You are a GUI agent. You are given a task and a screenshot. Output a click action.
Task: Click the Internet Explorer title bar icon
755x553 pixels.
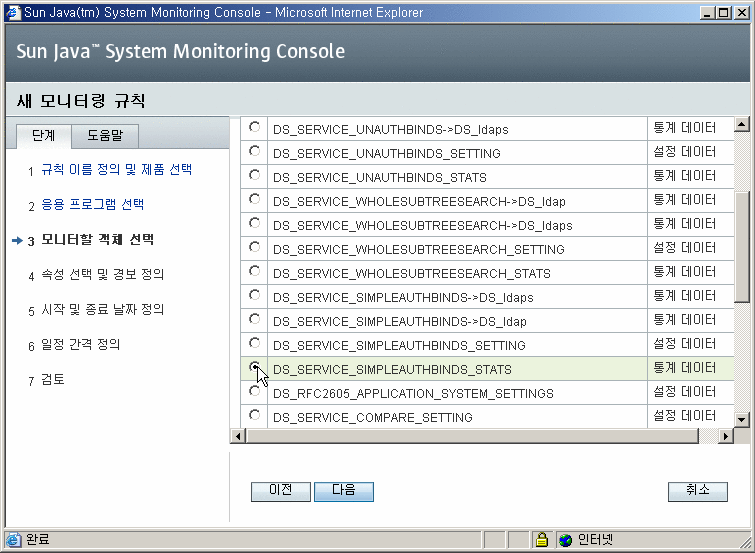(x=13, y=12)
